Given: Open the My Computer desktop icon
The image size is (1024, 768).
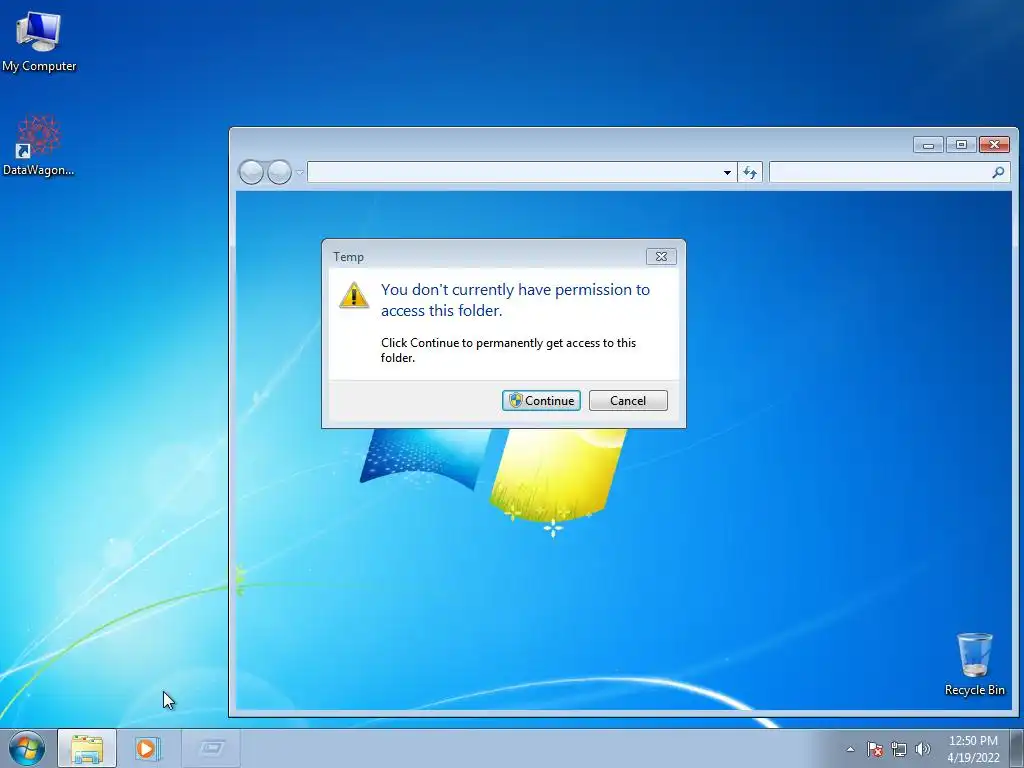Looking at the screenshot, I should point(39,42).
